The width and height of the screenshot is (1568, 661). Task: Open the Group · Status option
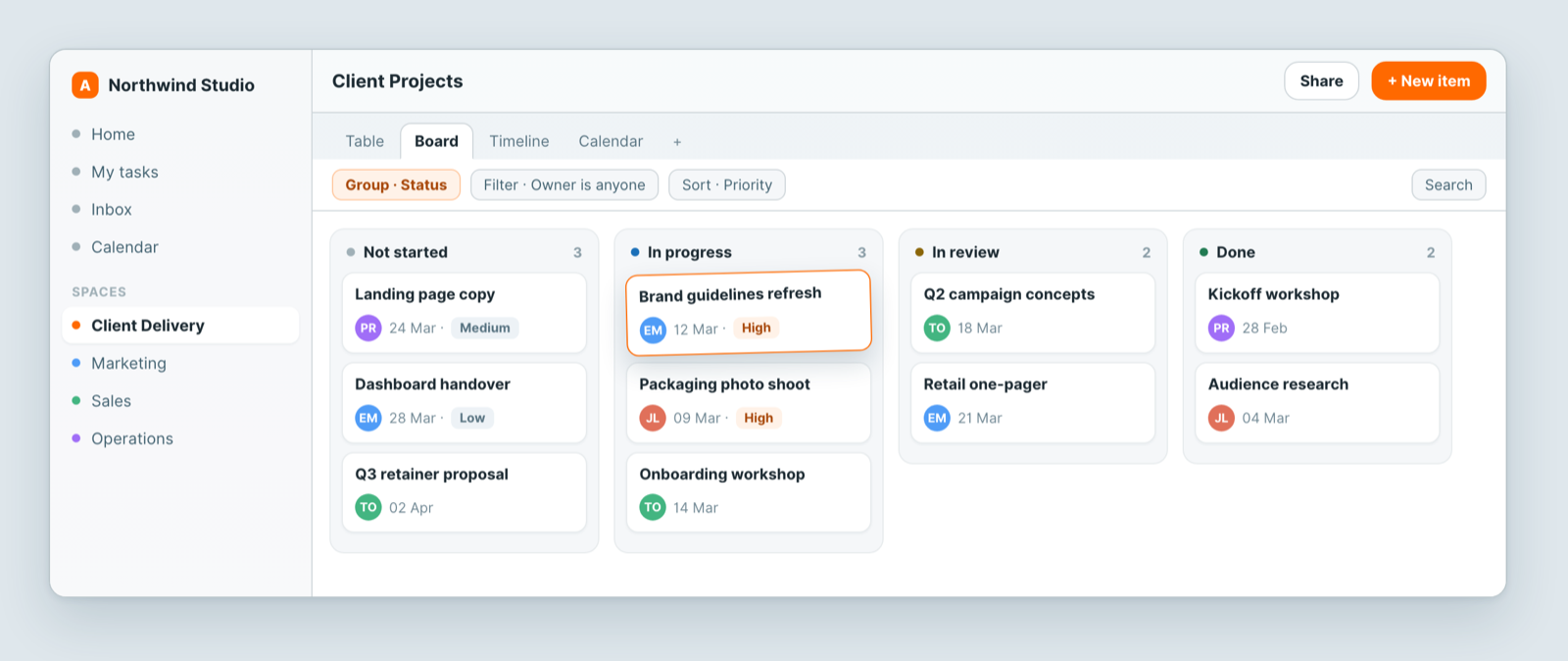(x=396, y=185)
